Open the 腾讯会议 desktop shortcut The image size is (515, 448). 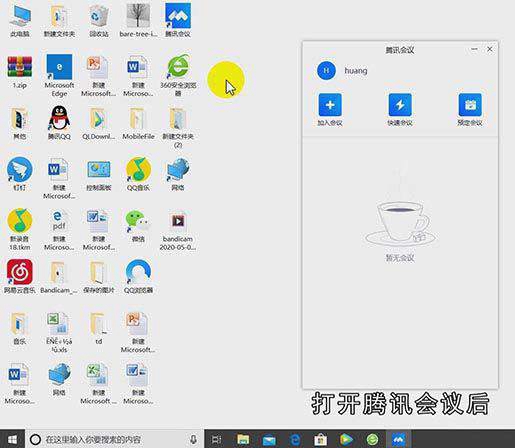178,20
